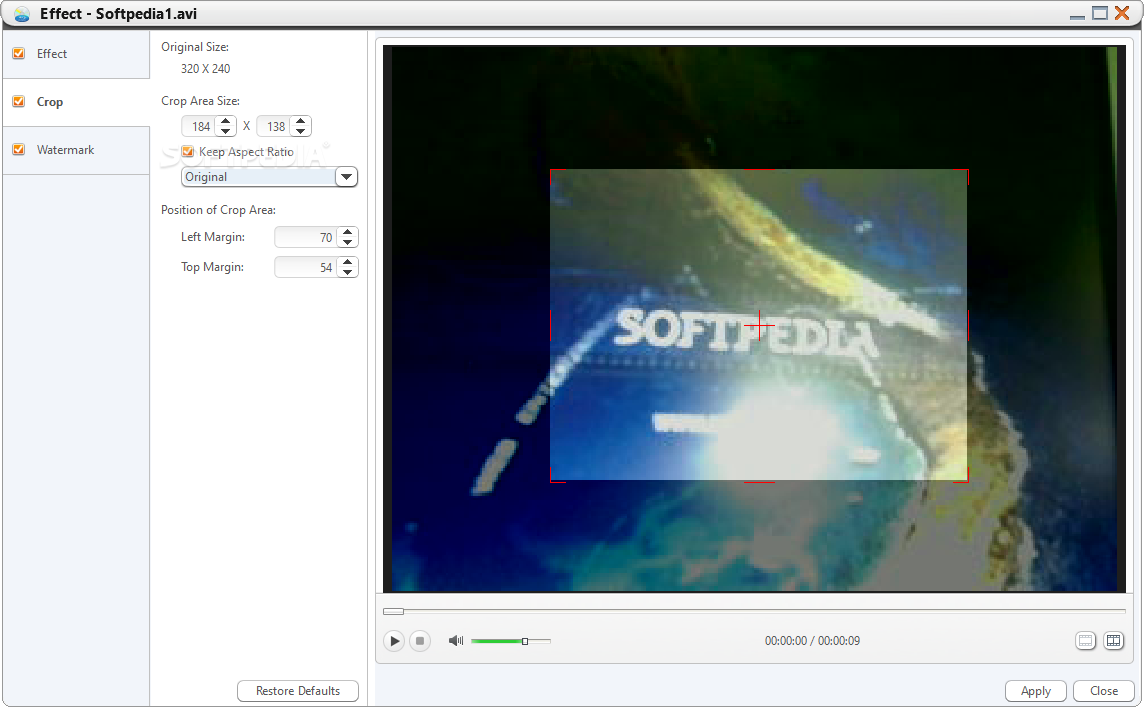This screenshot has width=1144, height=707.
Task: Uncheck the Watermark checkbox
Action: [19, 150]
